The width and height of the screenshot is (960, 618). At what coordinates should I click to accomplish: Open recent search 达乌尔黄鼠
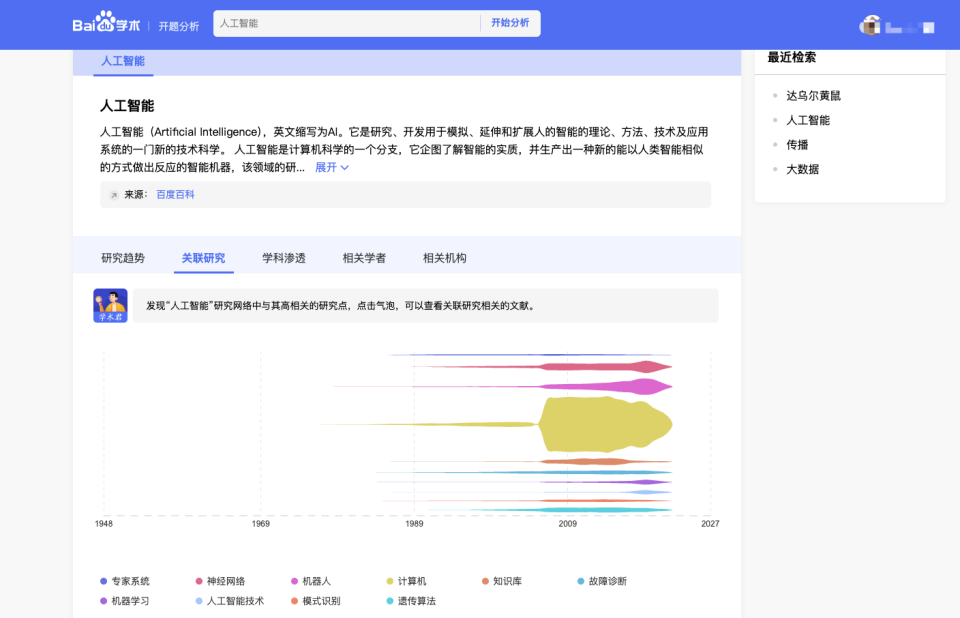pyautogui.click(x=814, y=96)
